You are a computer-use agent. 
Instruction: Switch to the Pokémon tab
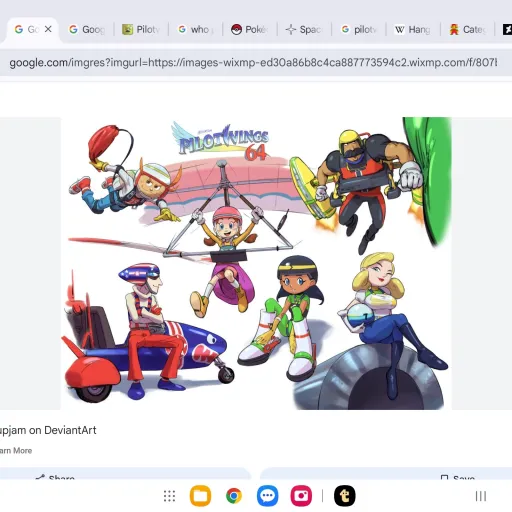point(249,30)
